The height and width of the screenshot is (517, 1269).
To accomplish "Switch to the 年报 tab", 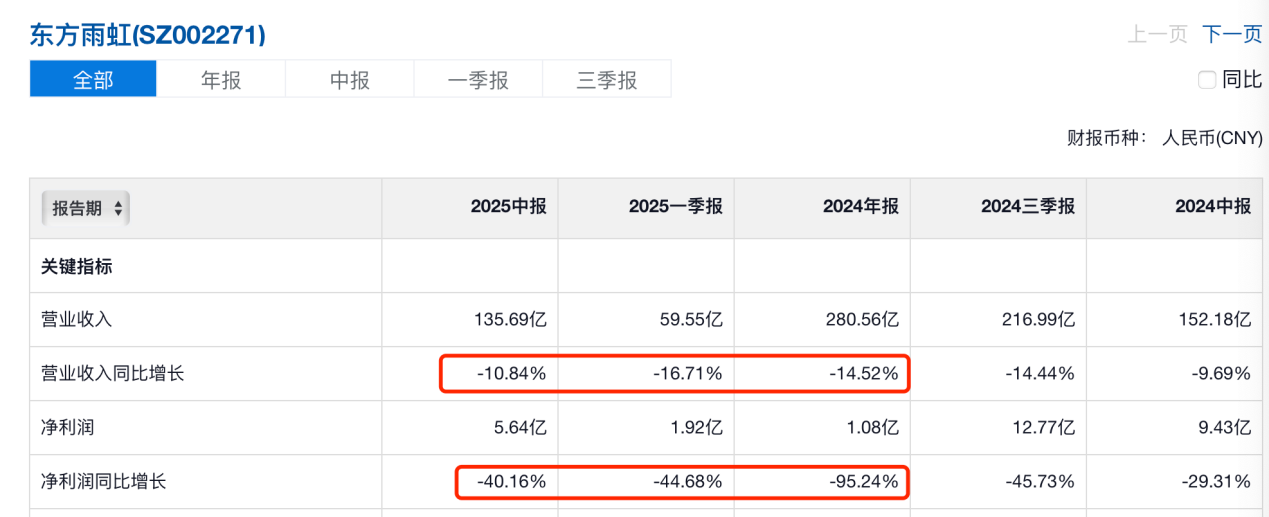I will tap(221, 80).
